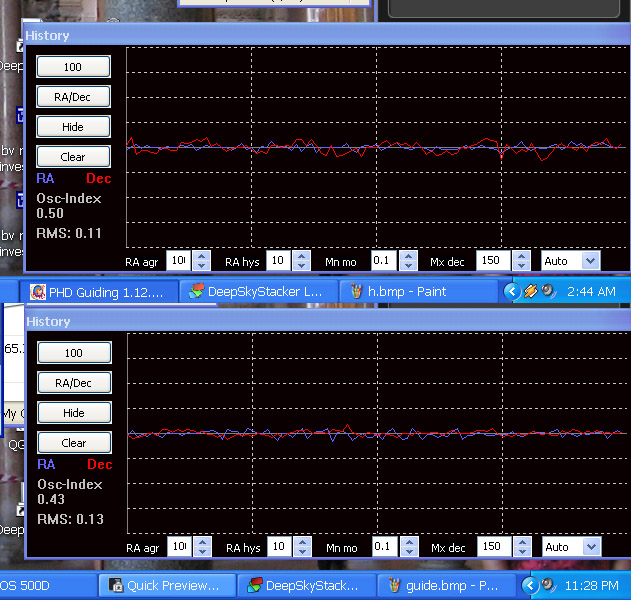Increase Mx dec in RMS 0.11 window
Image resolution: width=631 pixels, height=600 pixels.
[522, 256]
